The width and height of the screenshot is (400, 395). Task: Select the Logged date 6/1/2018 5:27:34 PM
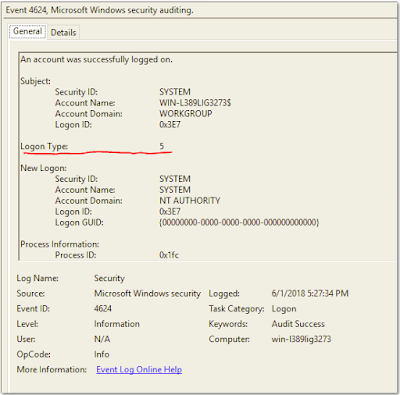click(x=310, y=293)
